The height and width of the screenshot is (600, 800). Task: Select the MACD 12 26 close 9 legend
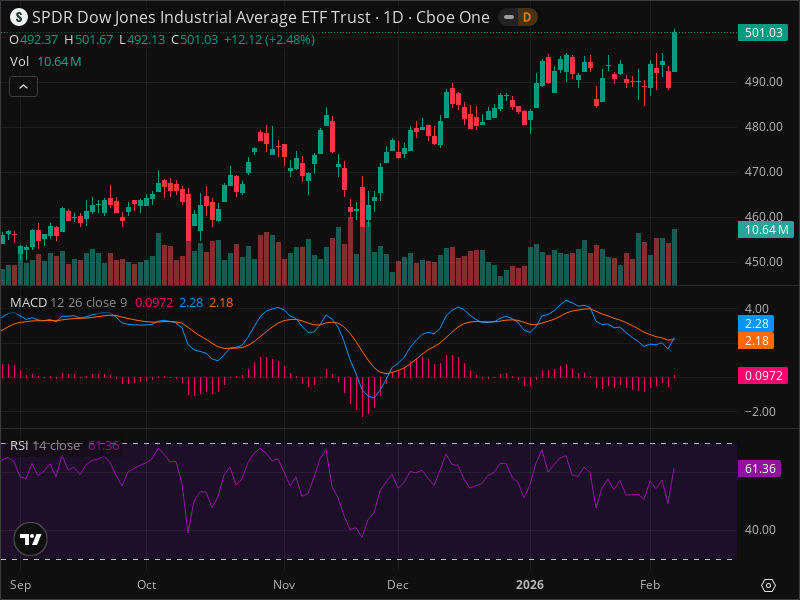point(68,303)
